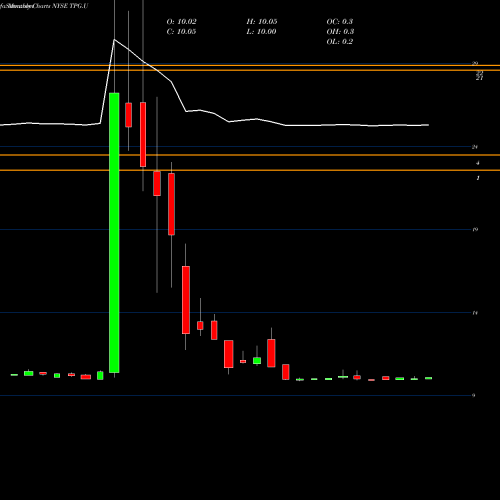The image size is (500, 500).
Task: Click the 'L: 10.00' low value
Action: click(261, 32)
